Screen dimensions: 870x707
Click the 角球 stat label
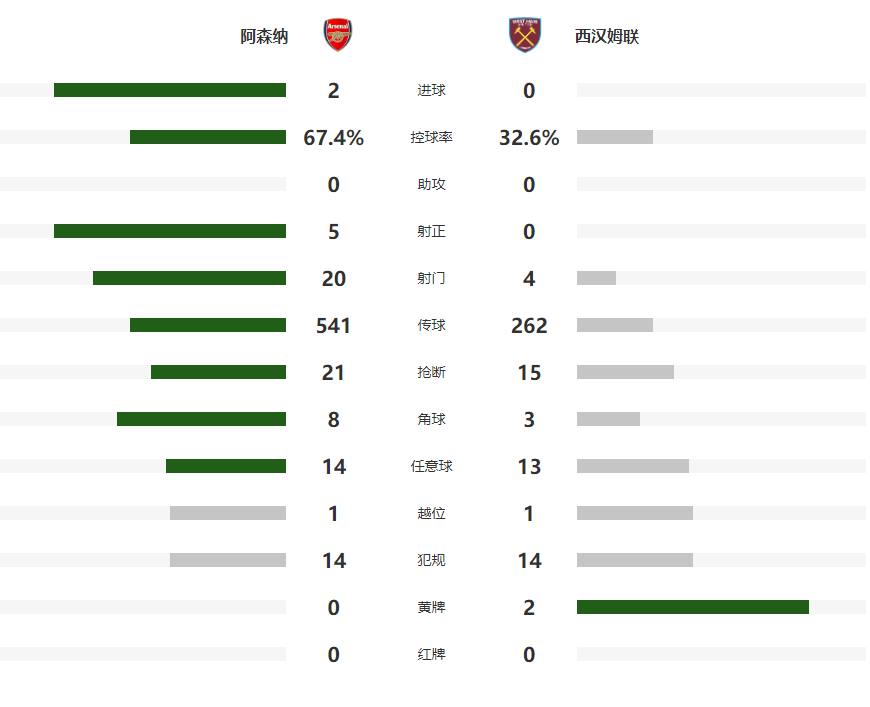pos(432,419)
